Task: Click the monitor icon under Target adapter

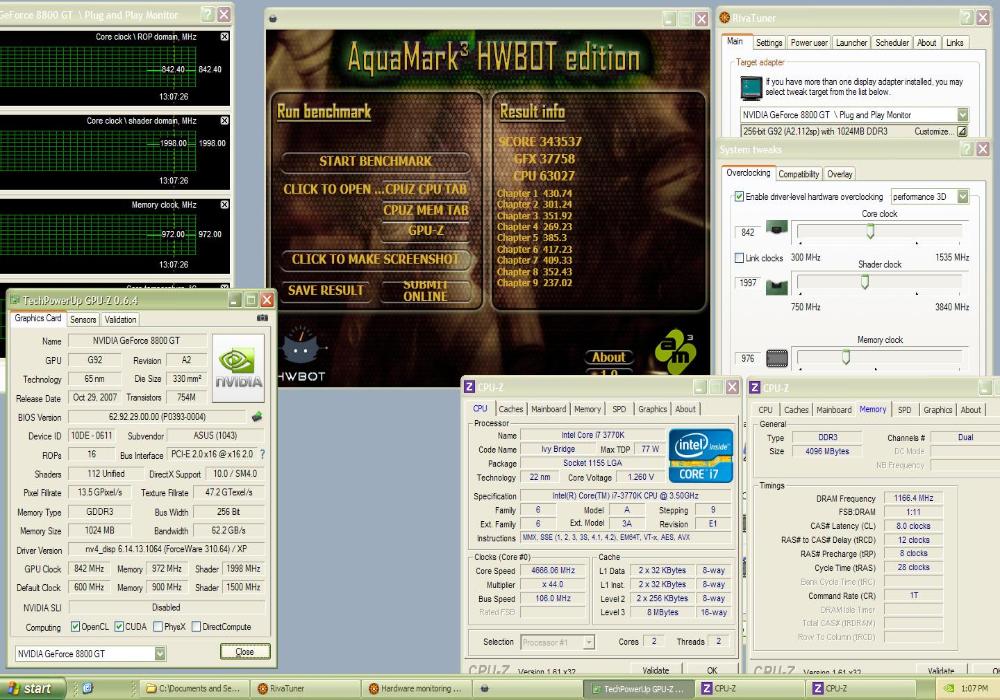Action: pyautogui.click(x=751, y=88)
